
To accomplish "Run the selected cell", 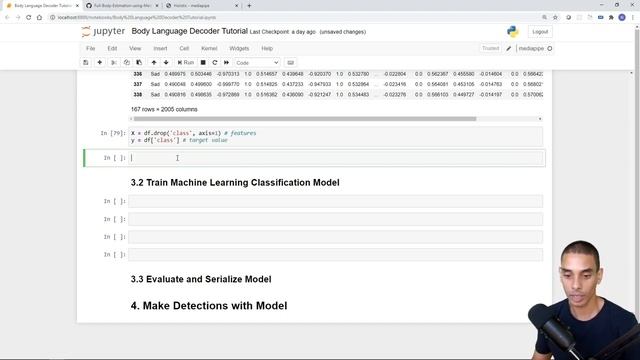I will pos(186,62).
